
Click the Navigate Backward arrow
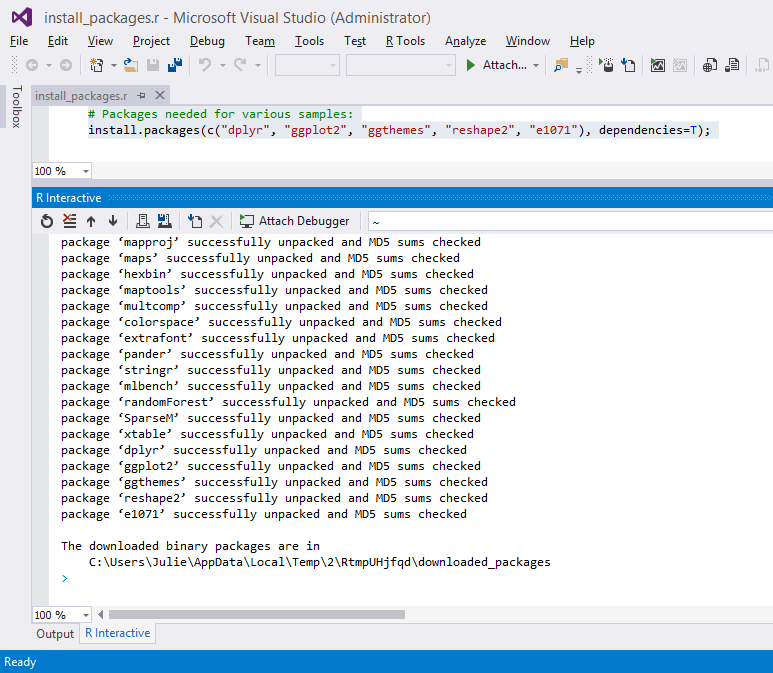[x=32, y=65]
